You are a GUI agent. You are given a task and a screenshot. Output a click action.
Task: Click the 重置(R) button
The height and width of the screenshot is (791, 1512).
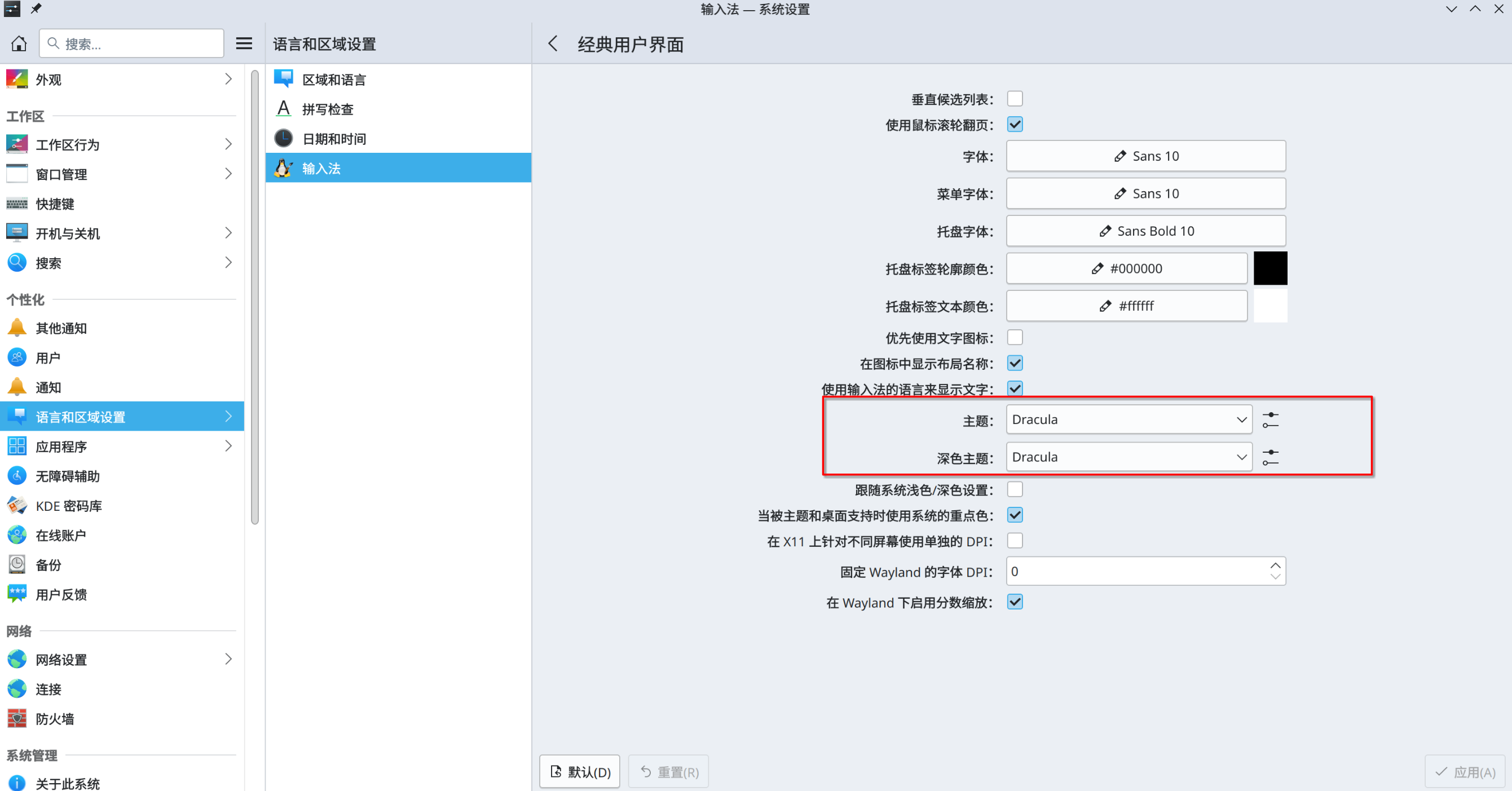point(668,772)
